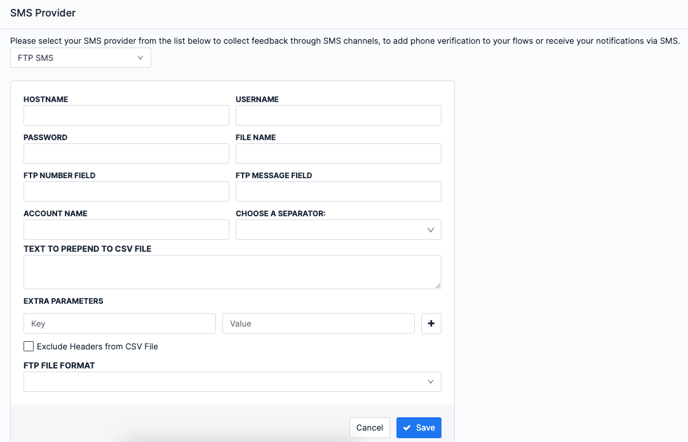Click into the Username field
The image size is (688, 442).
pyautogui.click(x=338, y=116)
